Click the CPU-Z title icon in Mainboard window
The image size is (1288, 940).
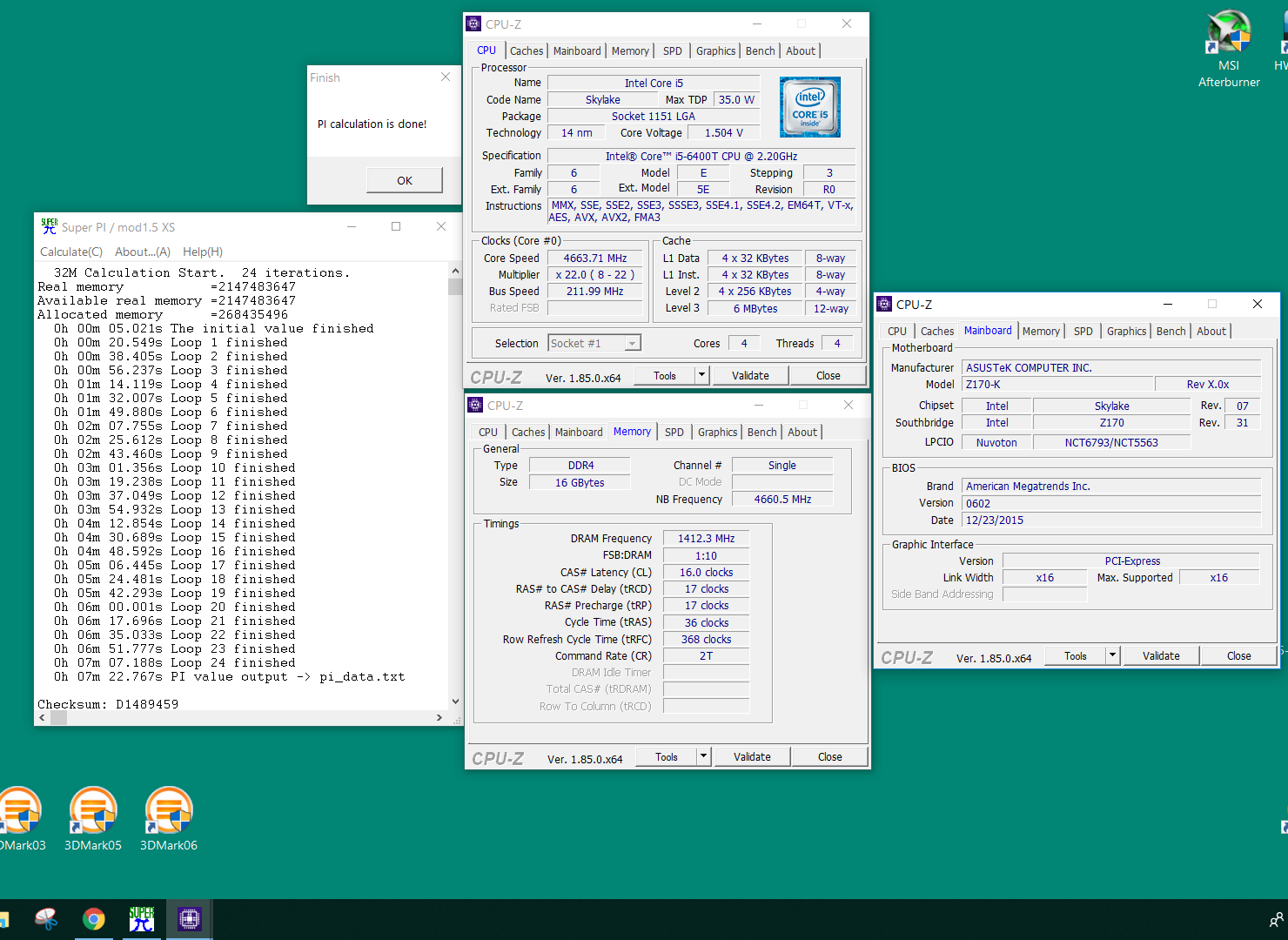pyautogui.click(x=884, y=304)
